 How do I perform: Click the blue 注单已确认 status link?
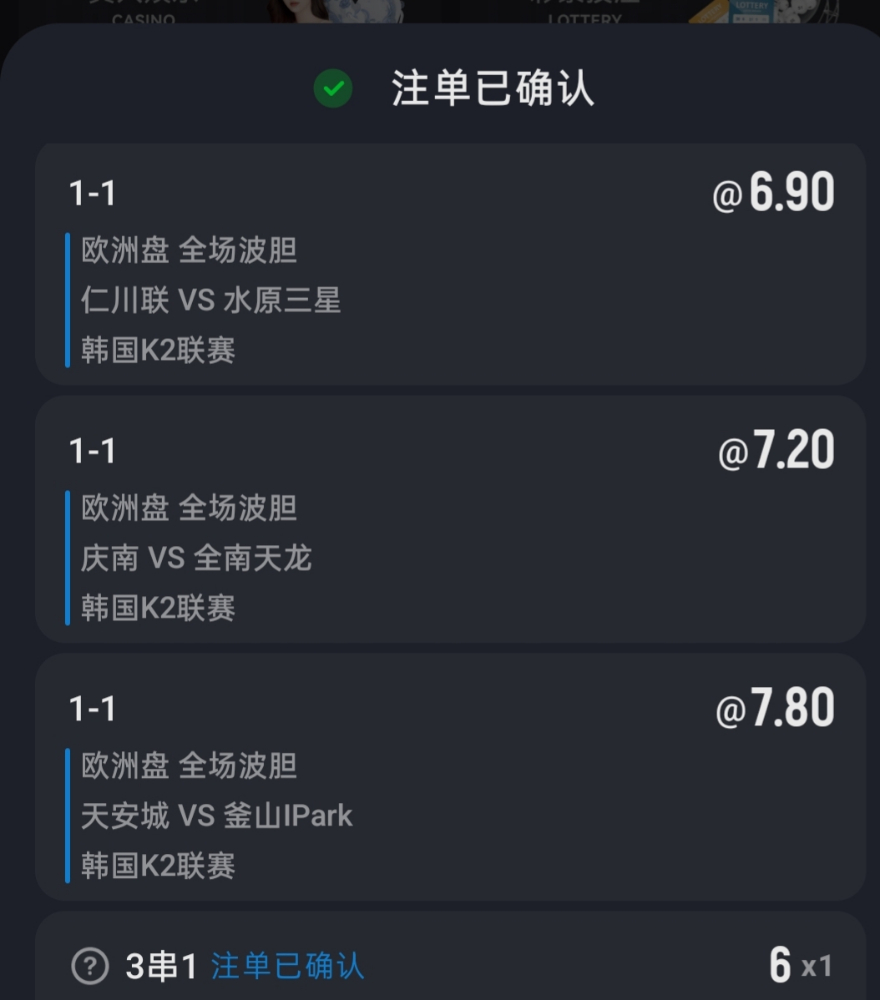click(288, 966)
